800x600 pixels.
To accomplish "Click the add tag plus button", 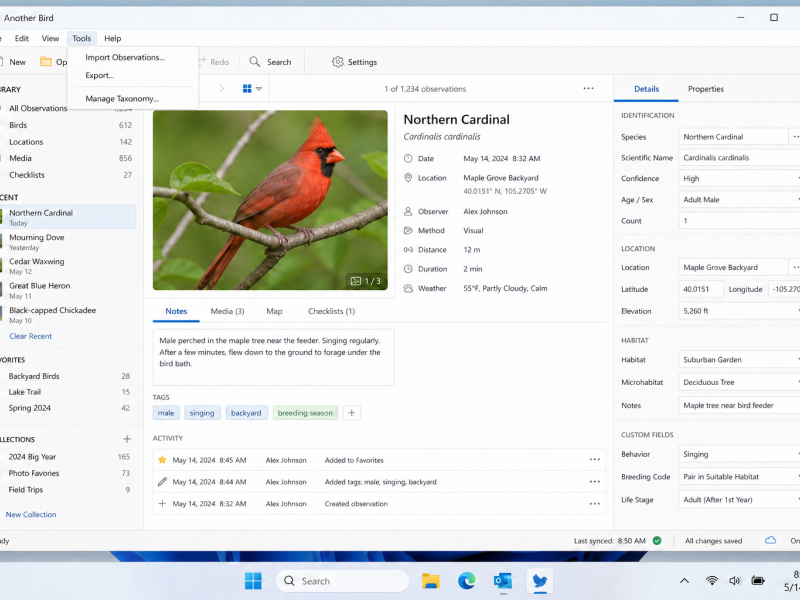I will [x=352, y=413].
